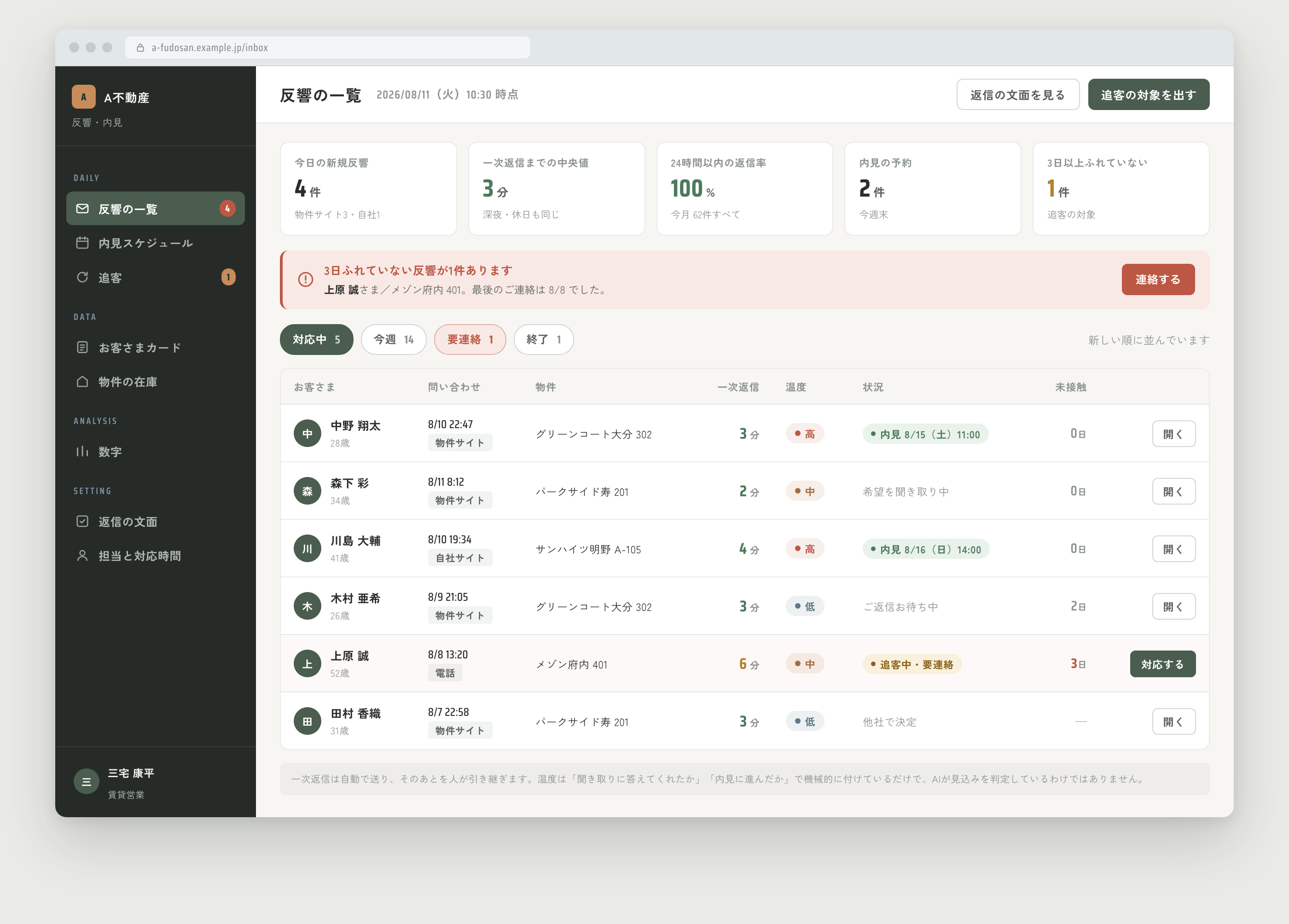Select the 要連絡 1 filter tab
Image resolution: width=1289 pixels, height=924 pixels.
470,339
